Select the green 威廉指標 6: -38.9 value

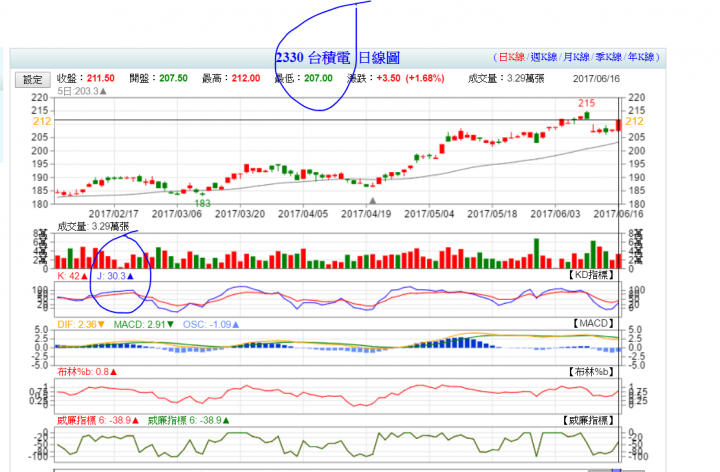click(188, 421)
